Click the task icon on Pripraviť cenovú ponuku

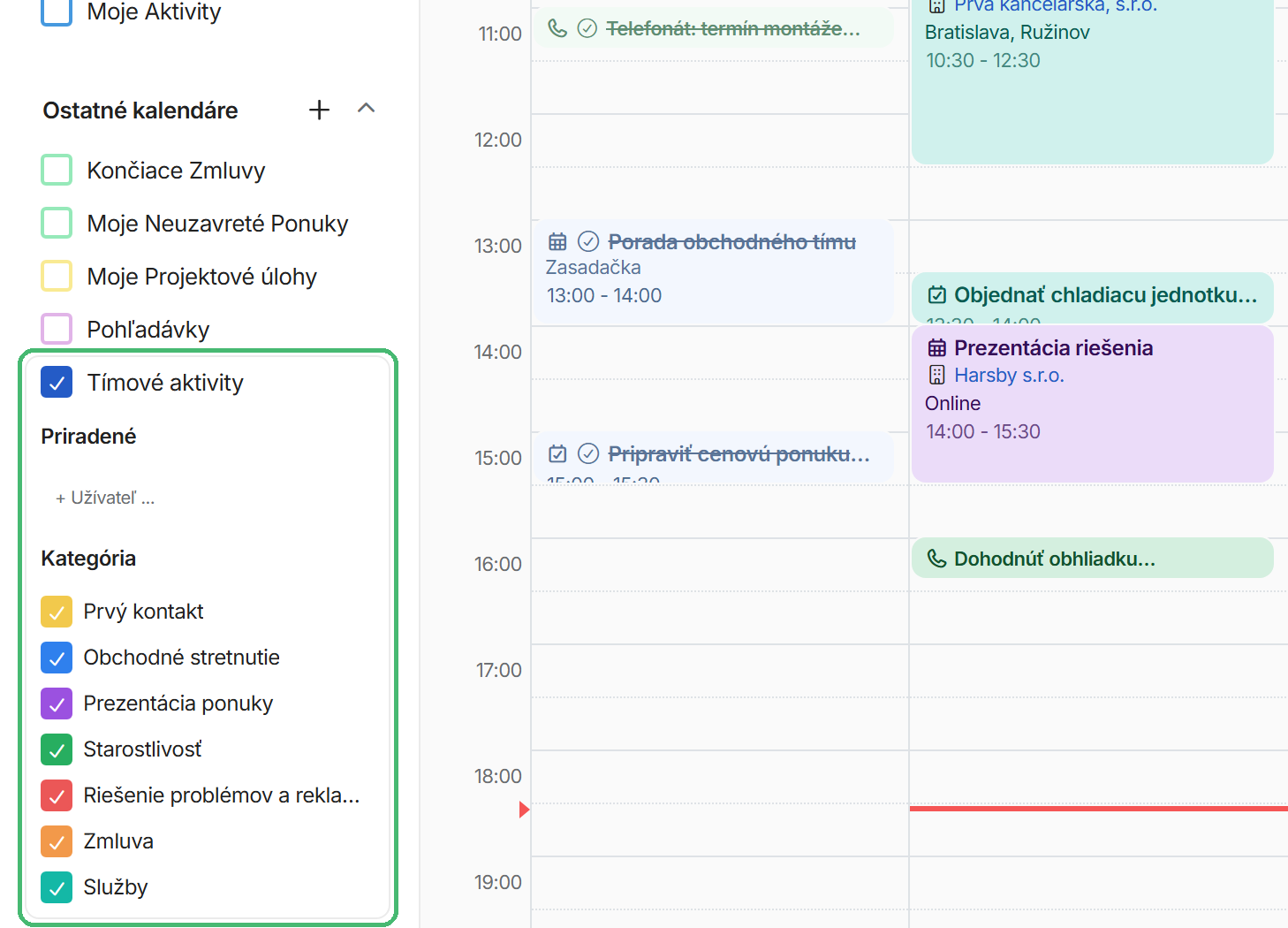pos(557,453)
